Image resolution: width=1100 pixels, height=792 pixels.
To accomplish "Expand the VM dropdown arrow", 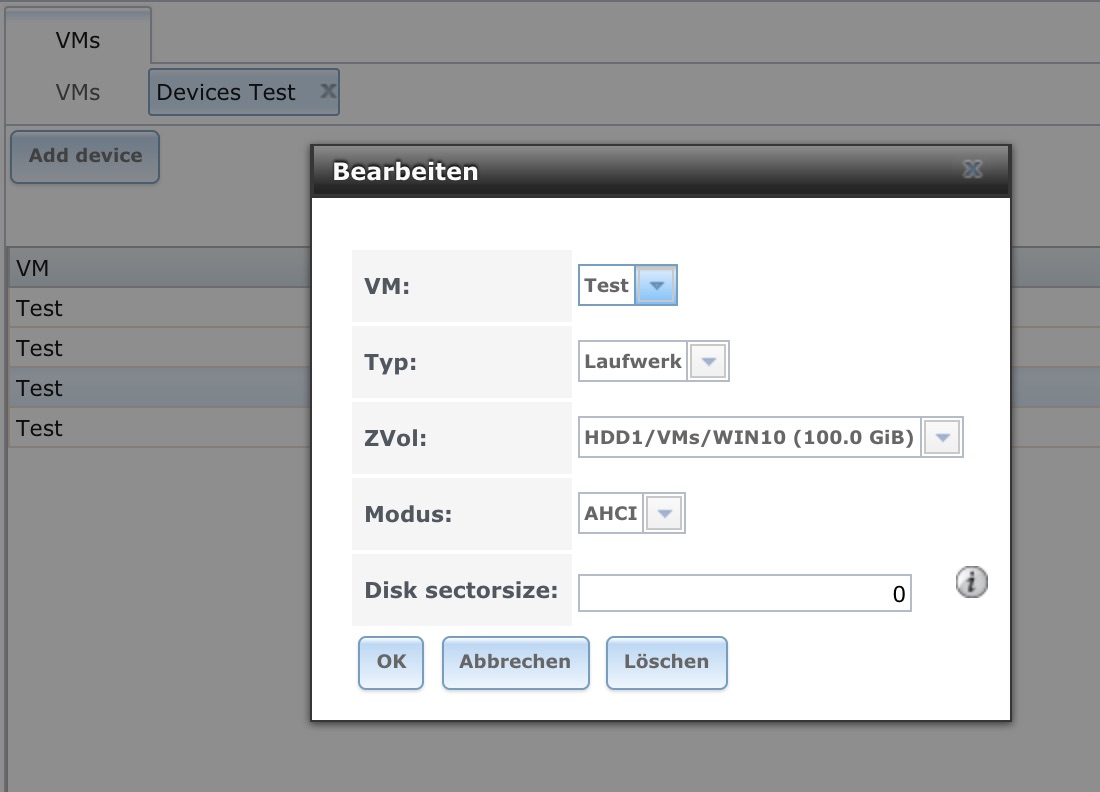I will click(x=657, y=285).
